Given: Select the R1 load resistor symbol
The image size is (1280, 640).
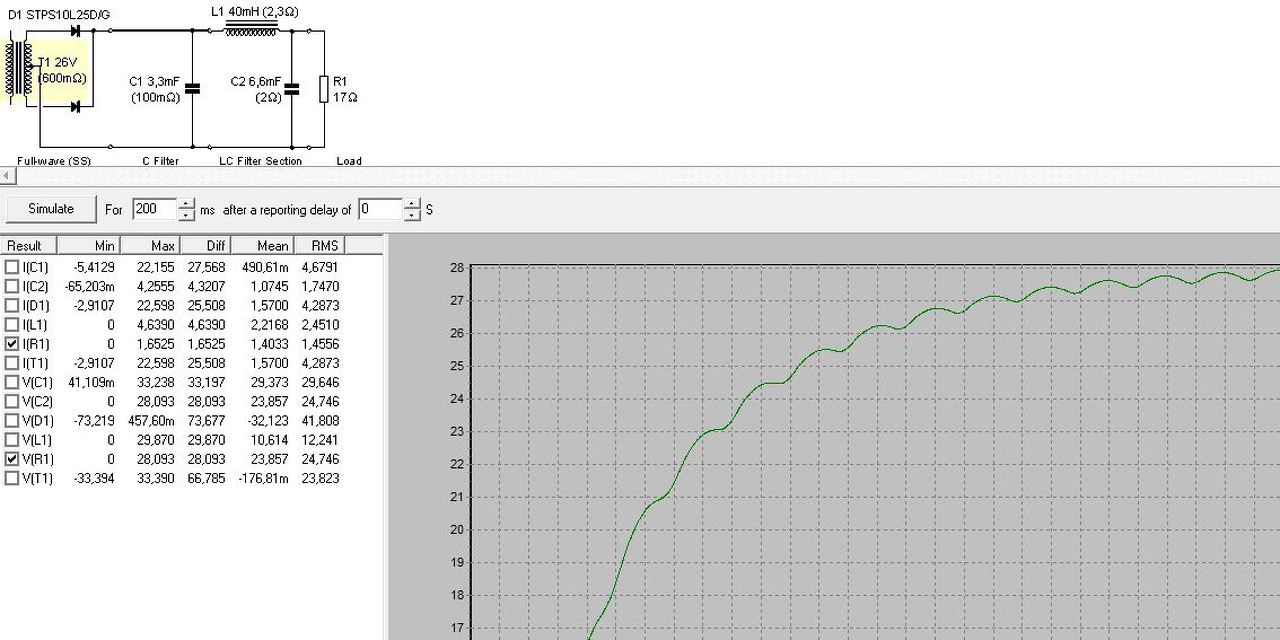Looking at the screenshot, I should coord(324,89).
